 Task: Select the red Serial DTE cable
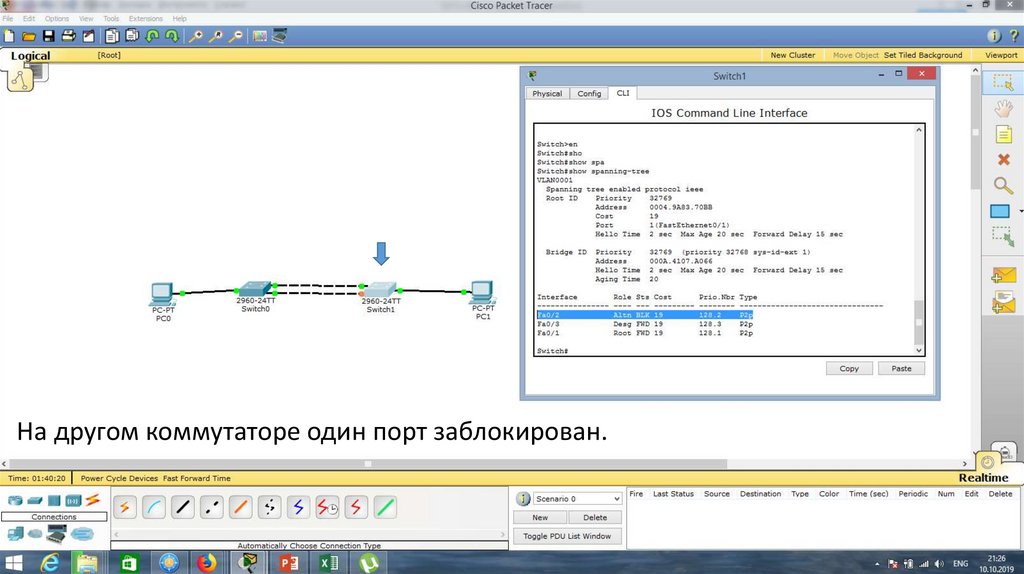(x=356, y=507)
